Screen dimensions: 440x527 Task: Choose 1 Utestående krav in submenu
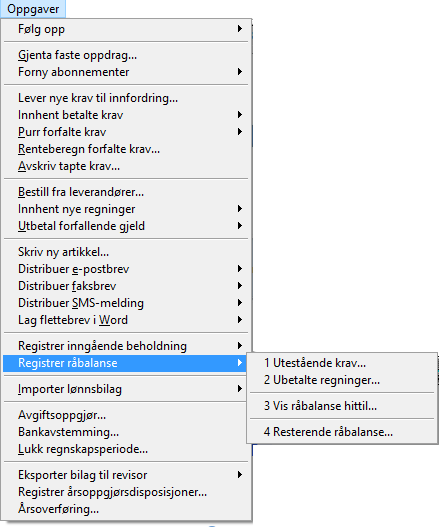pos(342,363)
